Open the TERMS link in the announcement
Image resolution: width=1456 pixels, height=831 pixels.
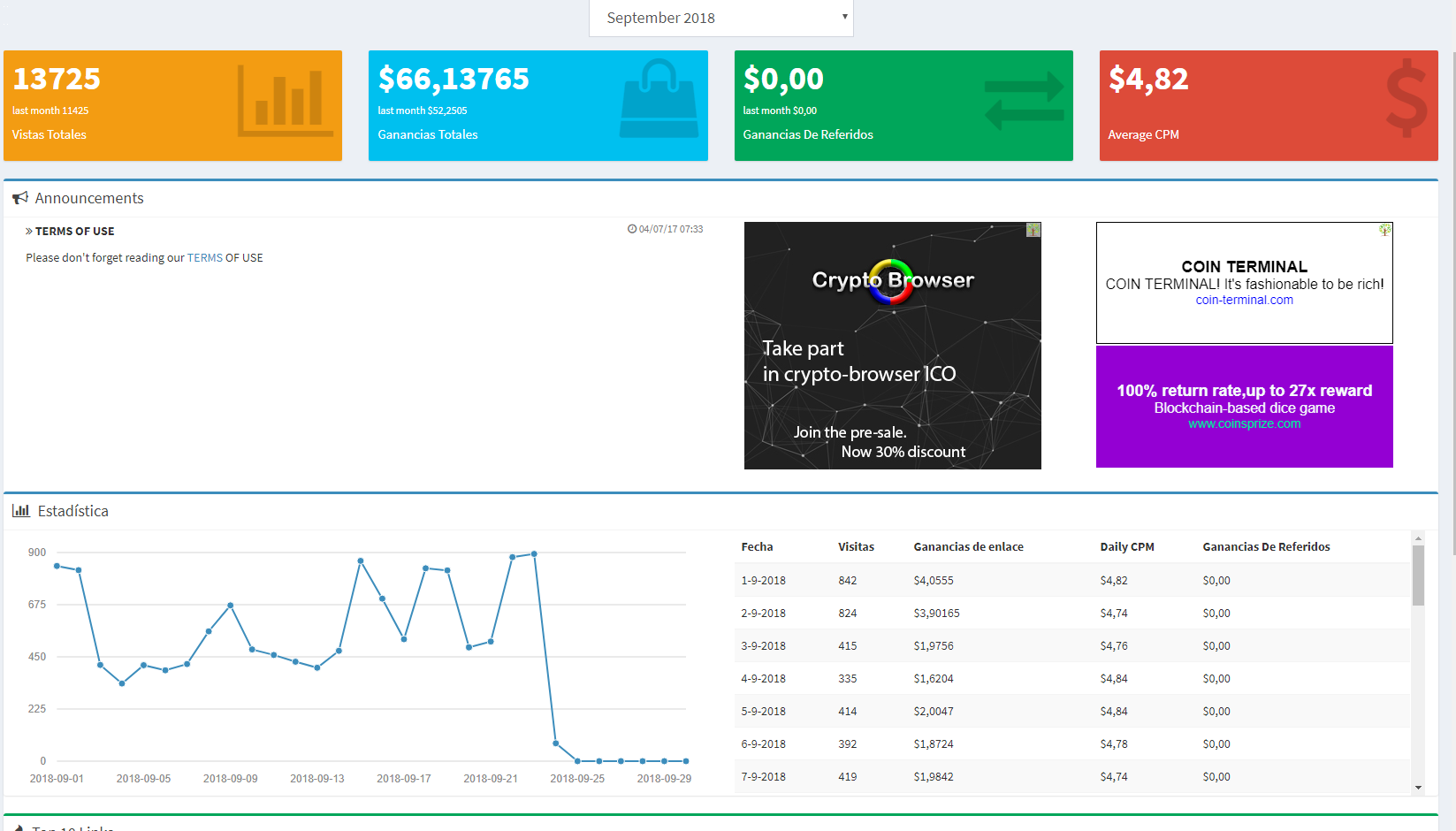pyautogui.click(x=205, y=258)
